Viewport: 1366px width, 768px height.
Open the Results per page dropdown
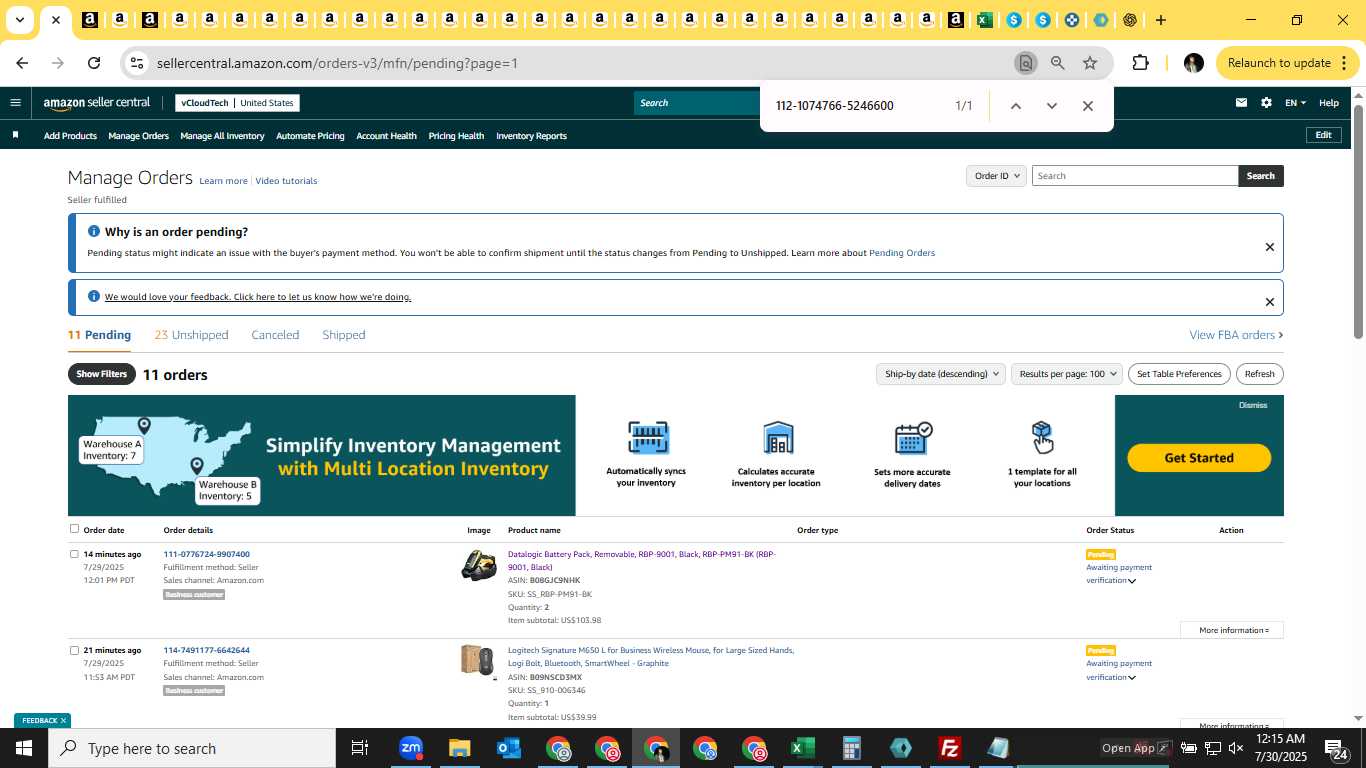1067,374
